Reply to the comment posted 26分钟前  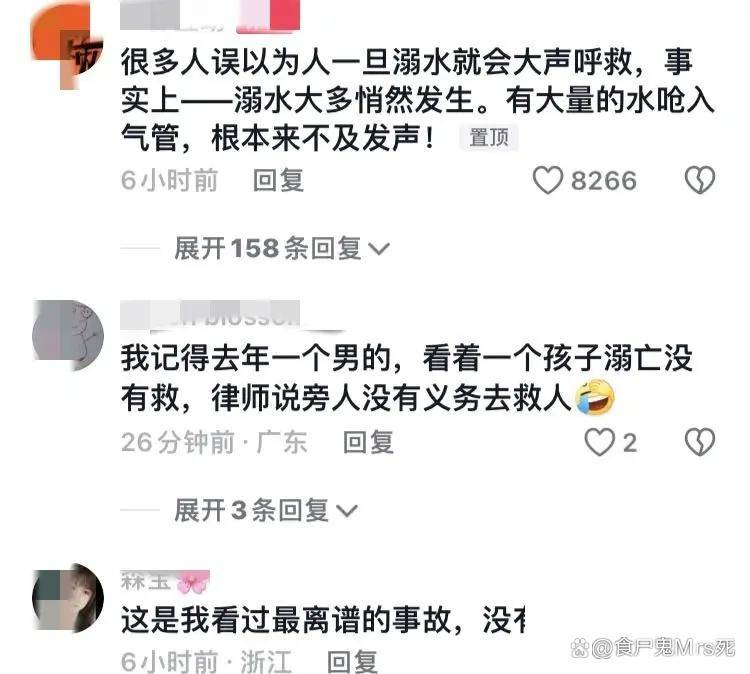pos(368,442)
